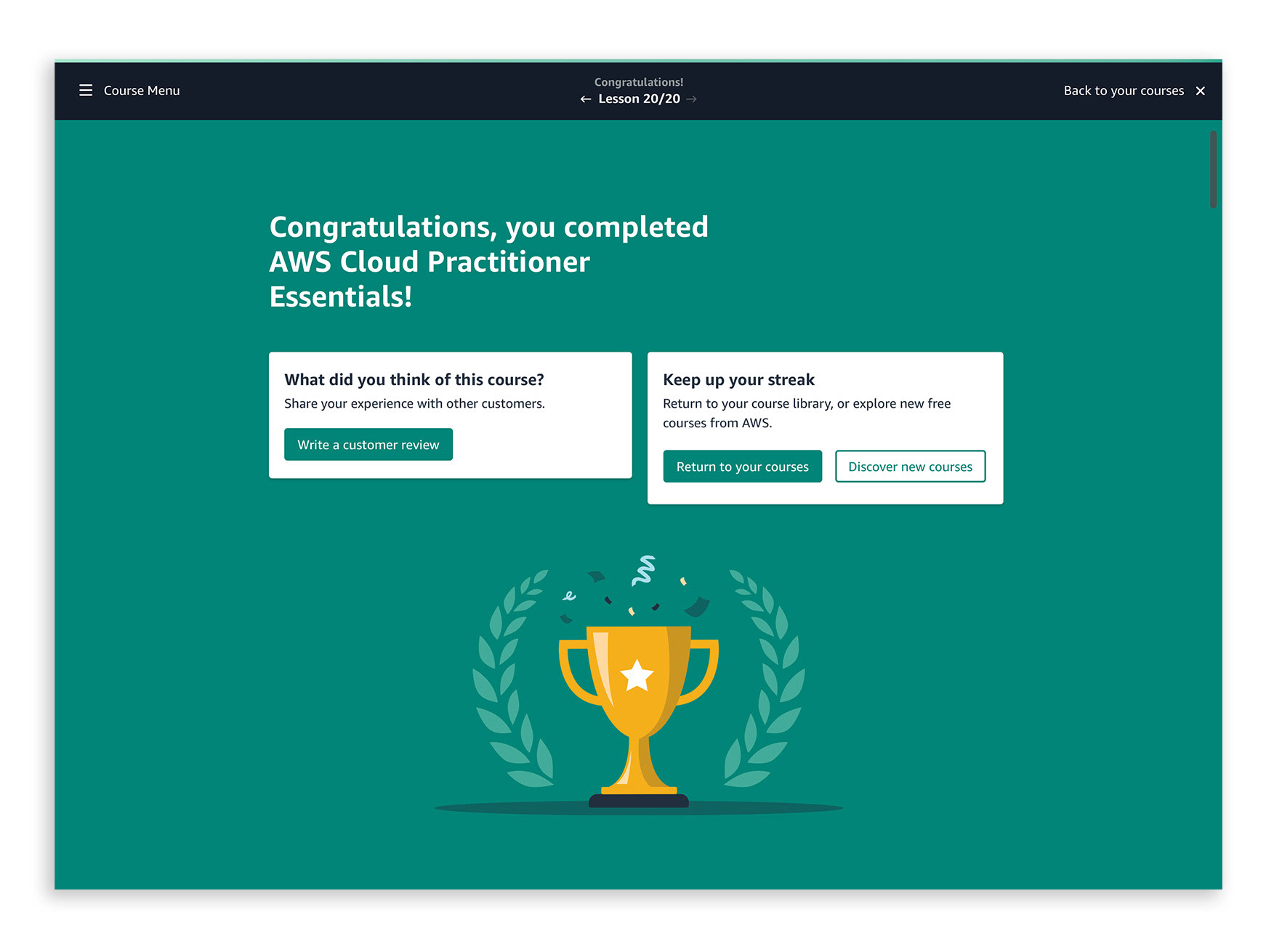Click Write a customer review button

point(368,444)
